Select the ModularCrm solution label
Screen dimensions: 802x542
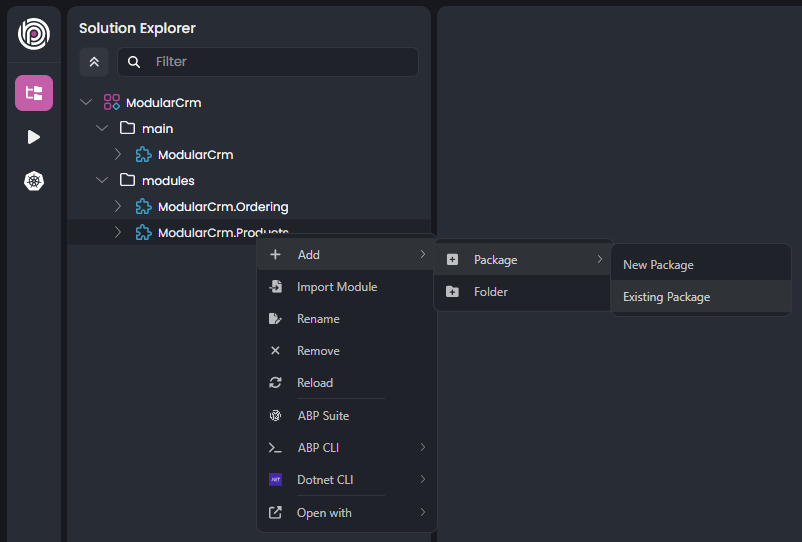[x=164, y=103]
